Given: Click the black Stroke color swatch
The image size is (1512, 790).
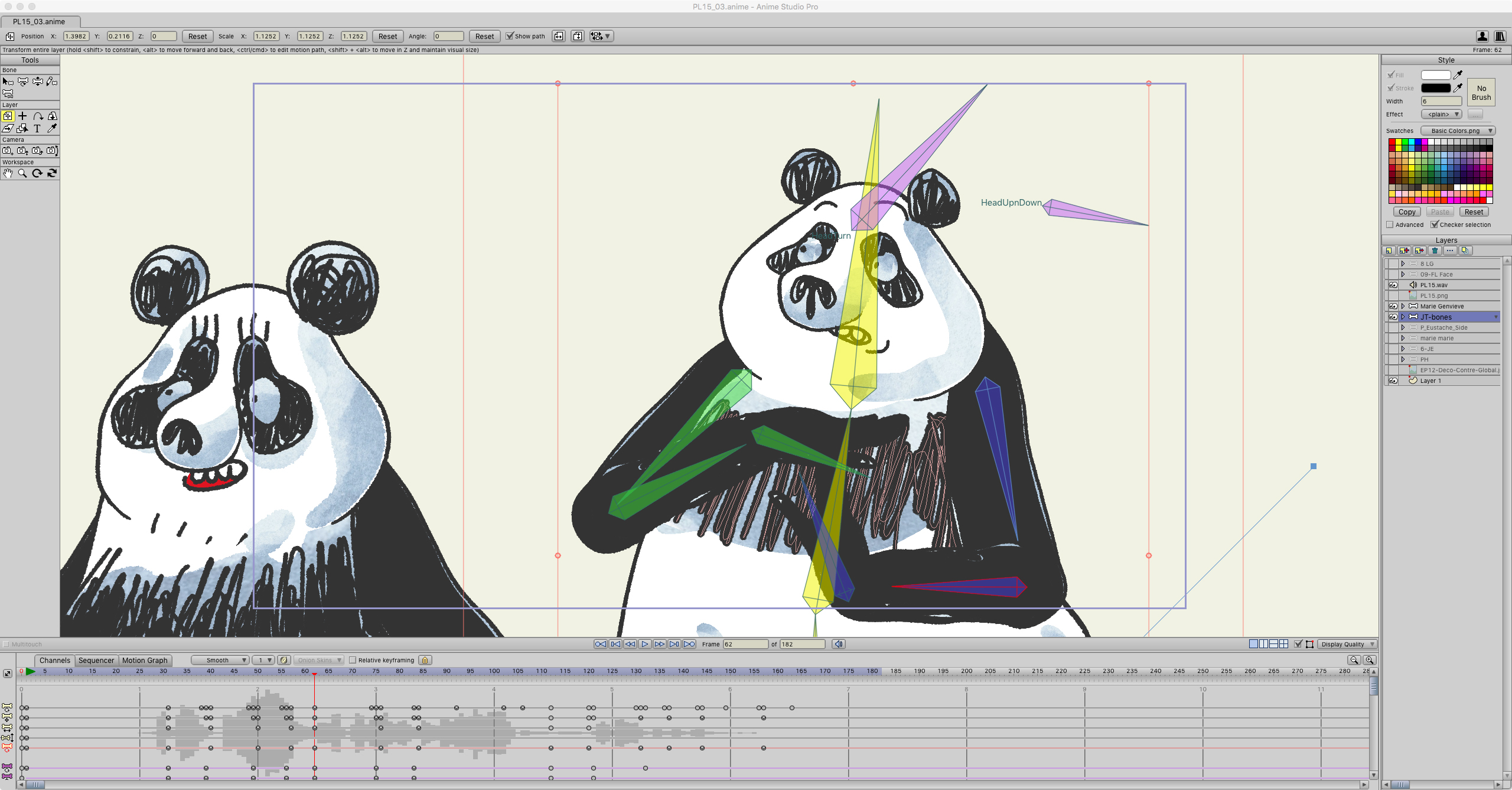Looking at the screenshot, I should tap(1436, 88).
